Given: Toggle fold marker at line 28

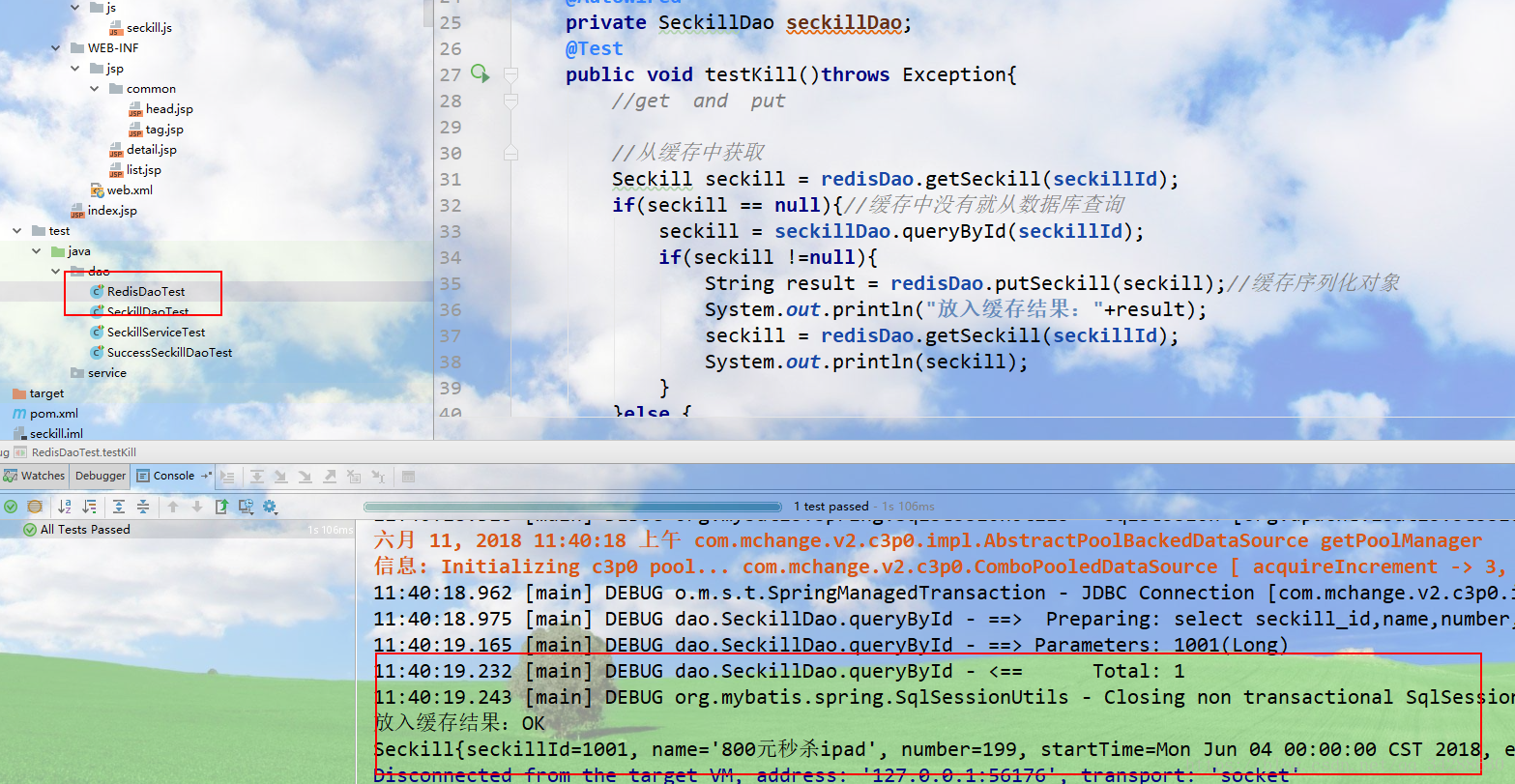Looking at the screenshot, I should click(x=510, y=101).
